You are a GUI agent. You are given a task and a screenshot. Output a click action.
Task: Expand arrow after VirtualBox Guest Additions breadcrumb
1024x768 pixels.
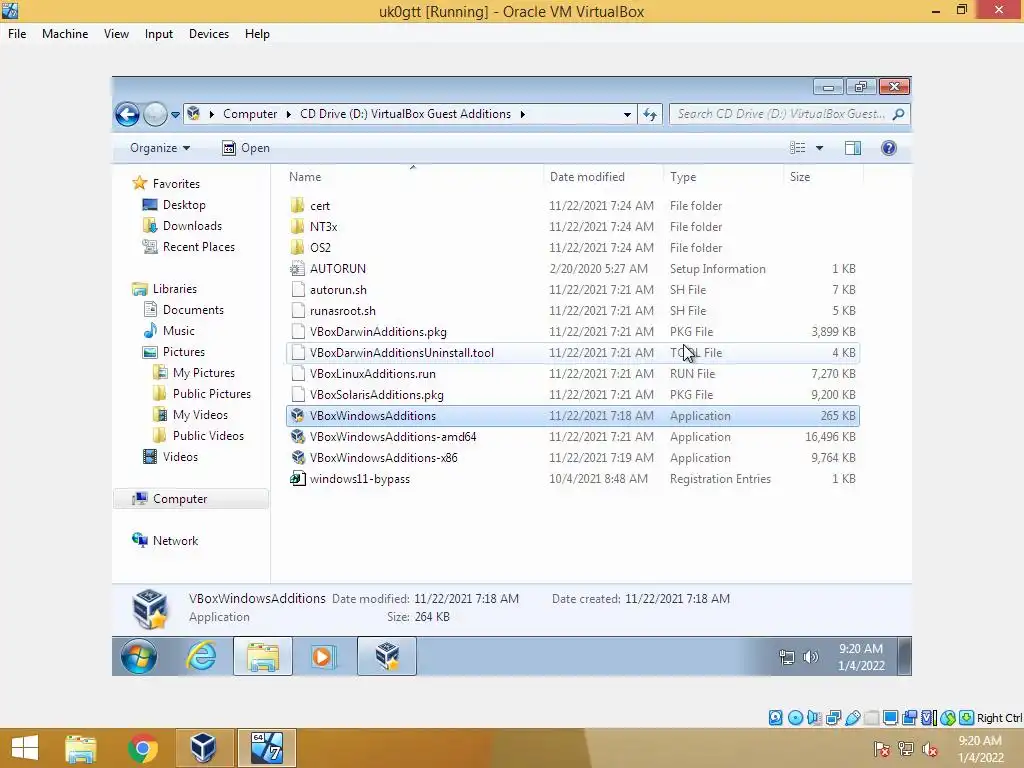(x=522, y=114)
